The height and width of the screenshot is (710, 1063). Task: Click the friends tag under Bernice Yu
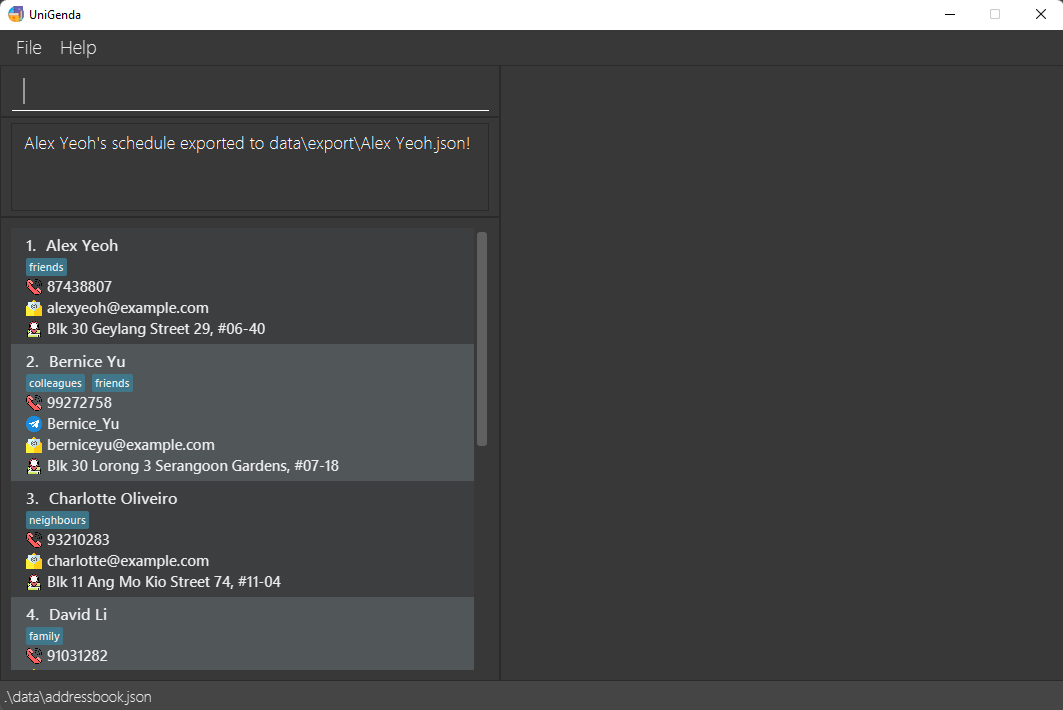[112, 383]
